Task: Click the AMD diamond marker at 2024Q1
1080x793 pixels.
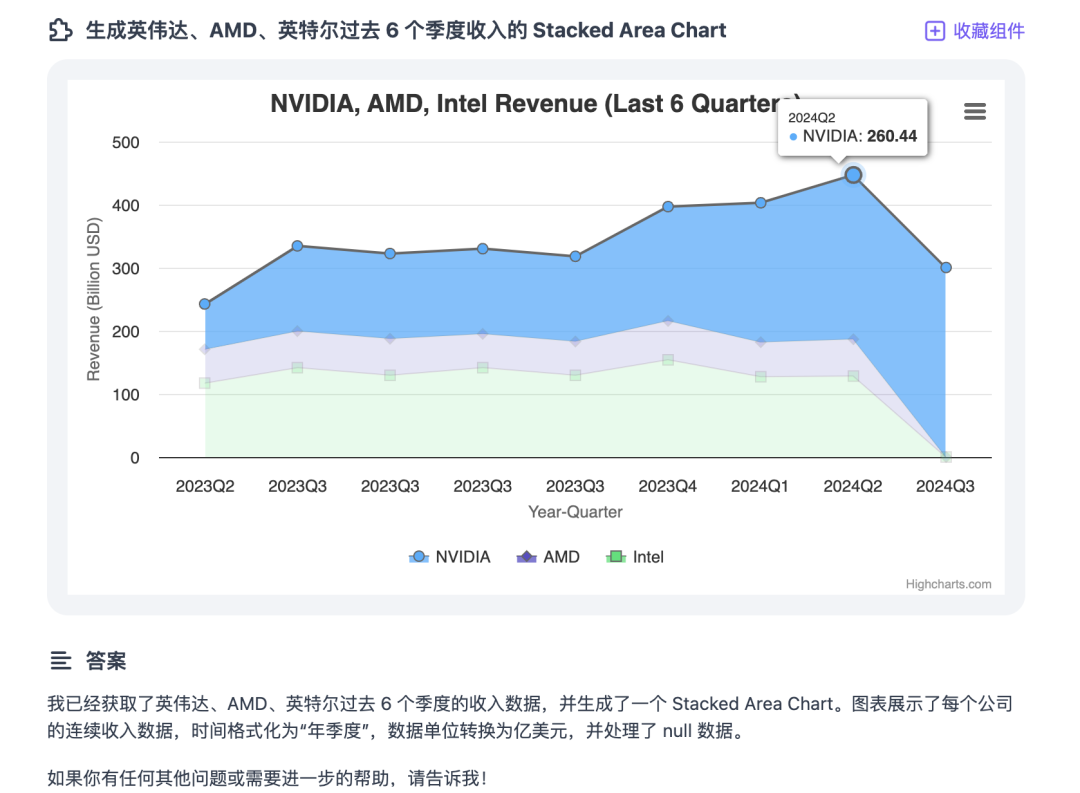Action: pyautogui.click(x=760, y=342)
